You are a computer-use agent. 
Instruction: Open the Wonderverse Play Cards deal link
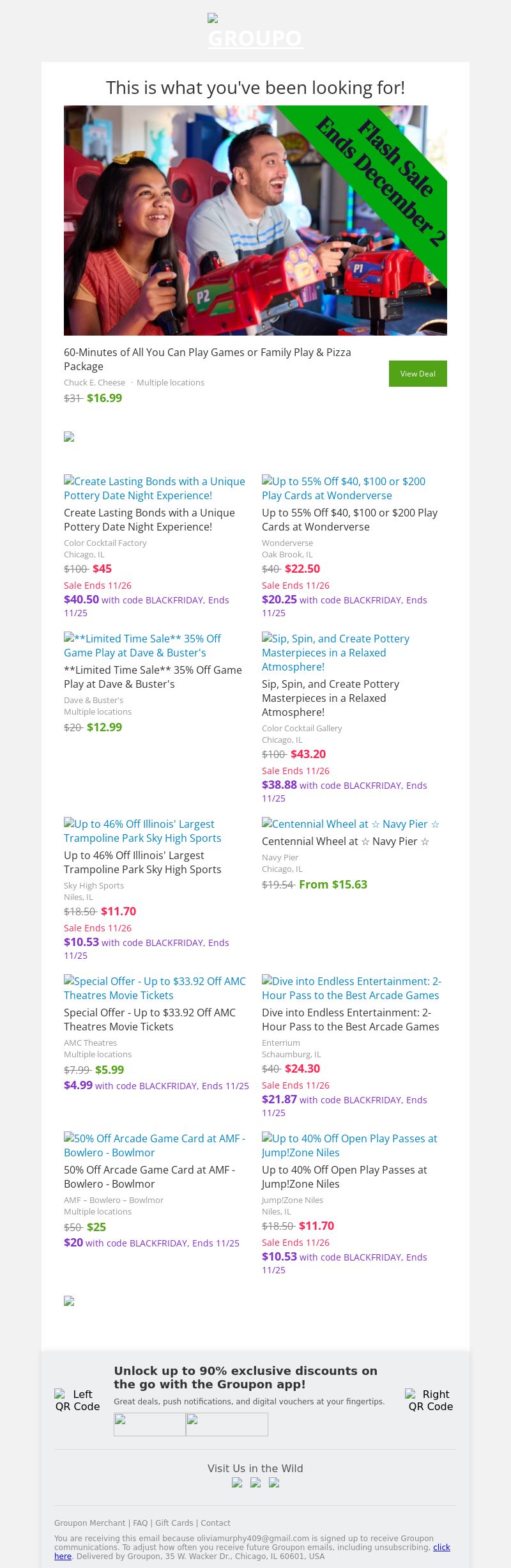pos(343,488)
